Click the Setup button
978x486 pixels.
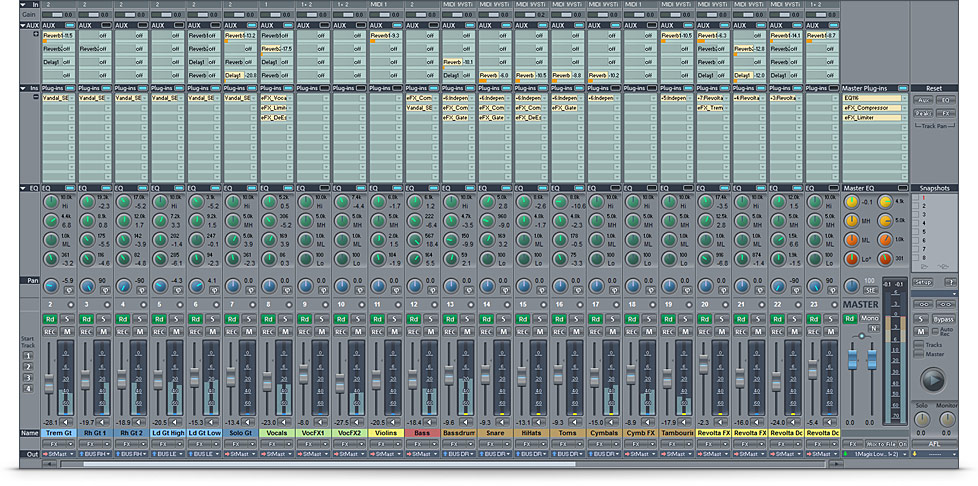(922, 282)
